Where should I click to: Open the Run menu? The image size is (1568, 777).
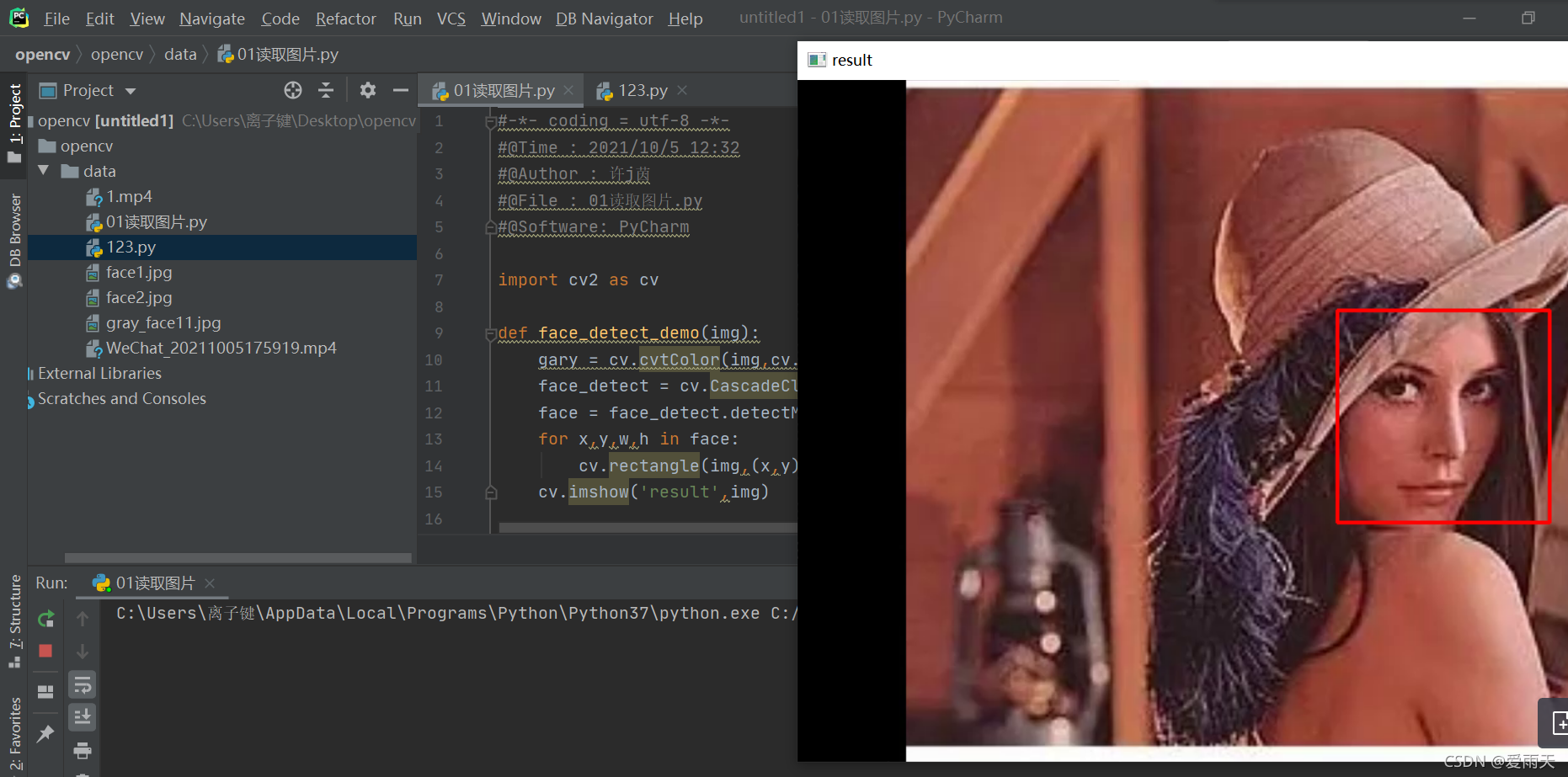408,19
